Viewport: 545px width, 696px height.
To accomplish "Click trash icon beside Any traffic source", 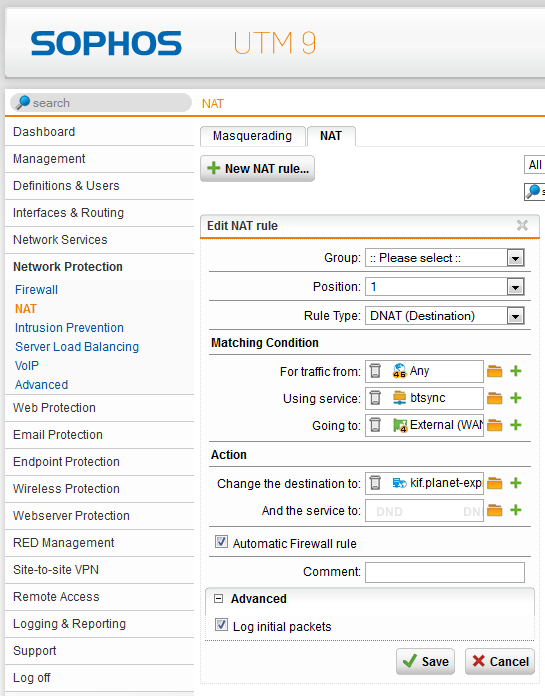I will click(375, 371).
